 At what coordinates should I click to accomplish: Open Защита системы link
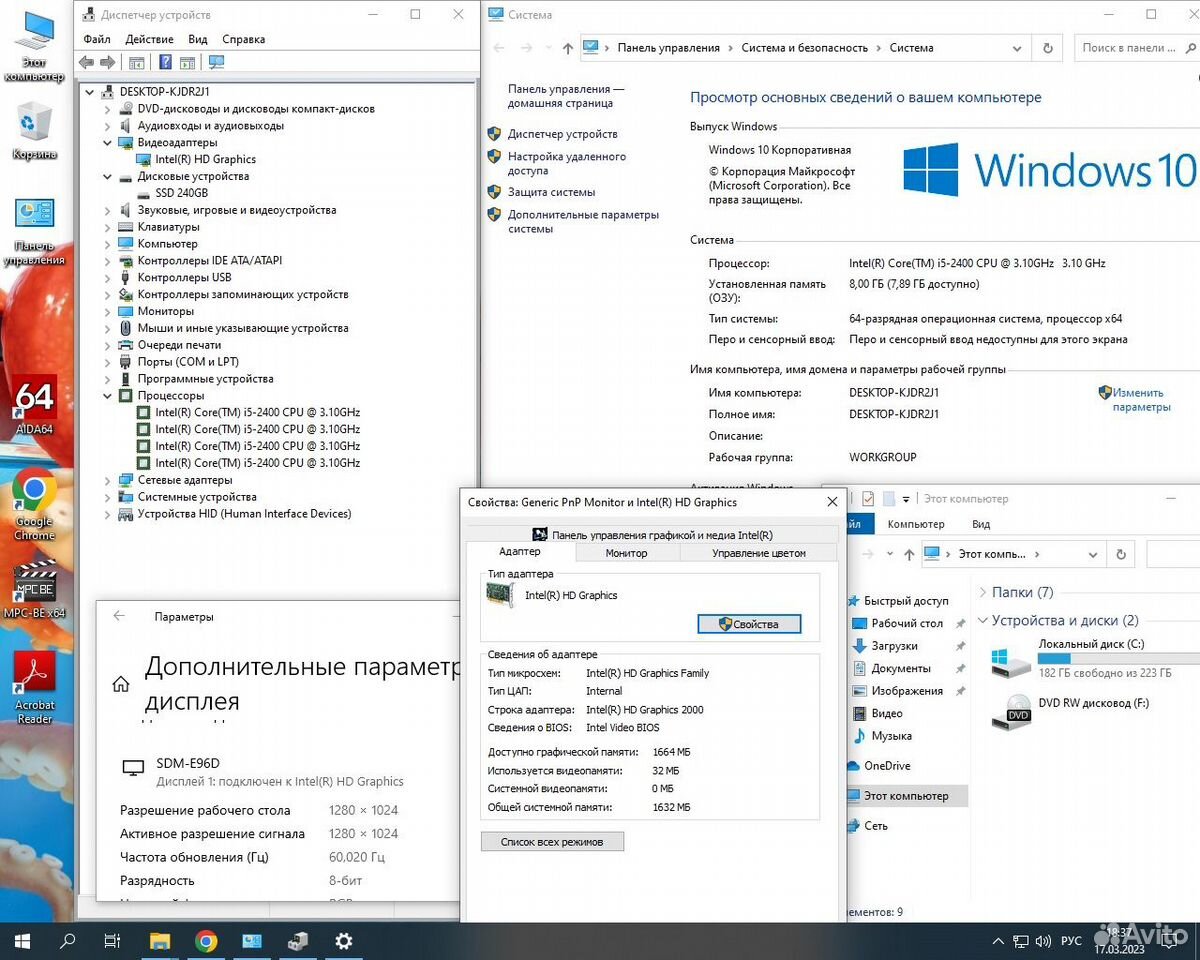tap(551, 192)
